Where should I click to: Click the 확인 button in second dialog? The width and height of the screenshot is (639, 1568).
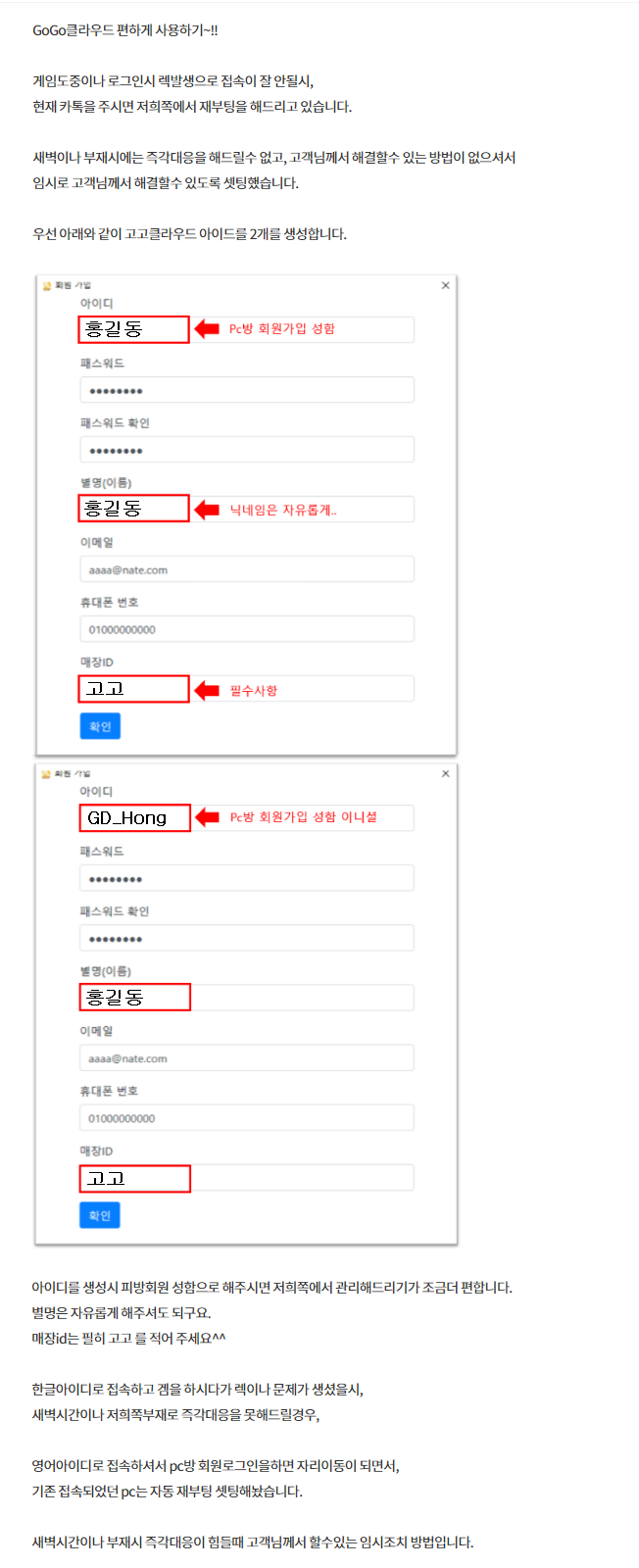point(100,1215)
